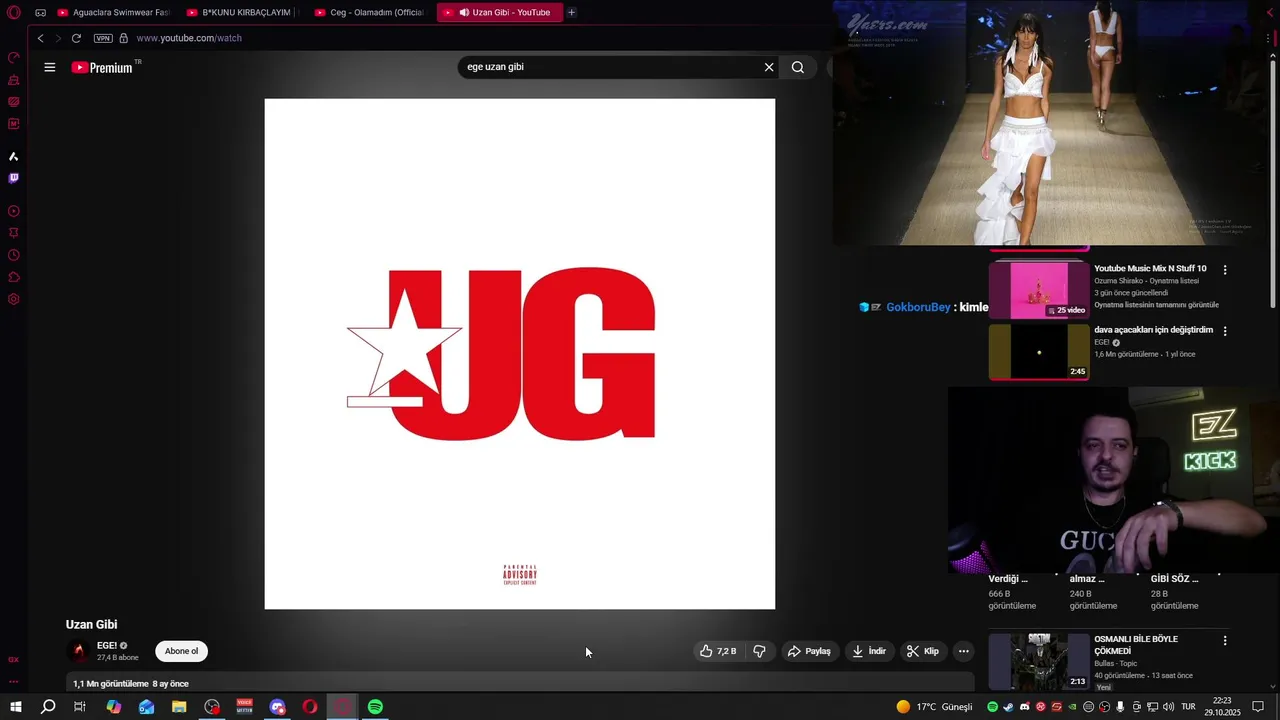This screenshot has height=720, width=1280.
Task: Open Youtube Music Mix N Stuff 10 playlist
Action: (x=1150, y=269)
